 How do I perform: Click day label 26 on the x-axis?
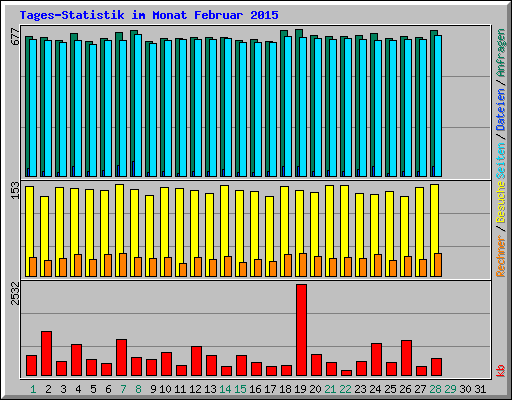(405, 389)
